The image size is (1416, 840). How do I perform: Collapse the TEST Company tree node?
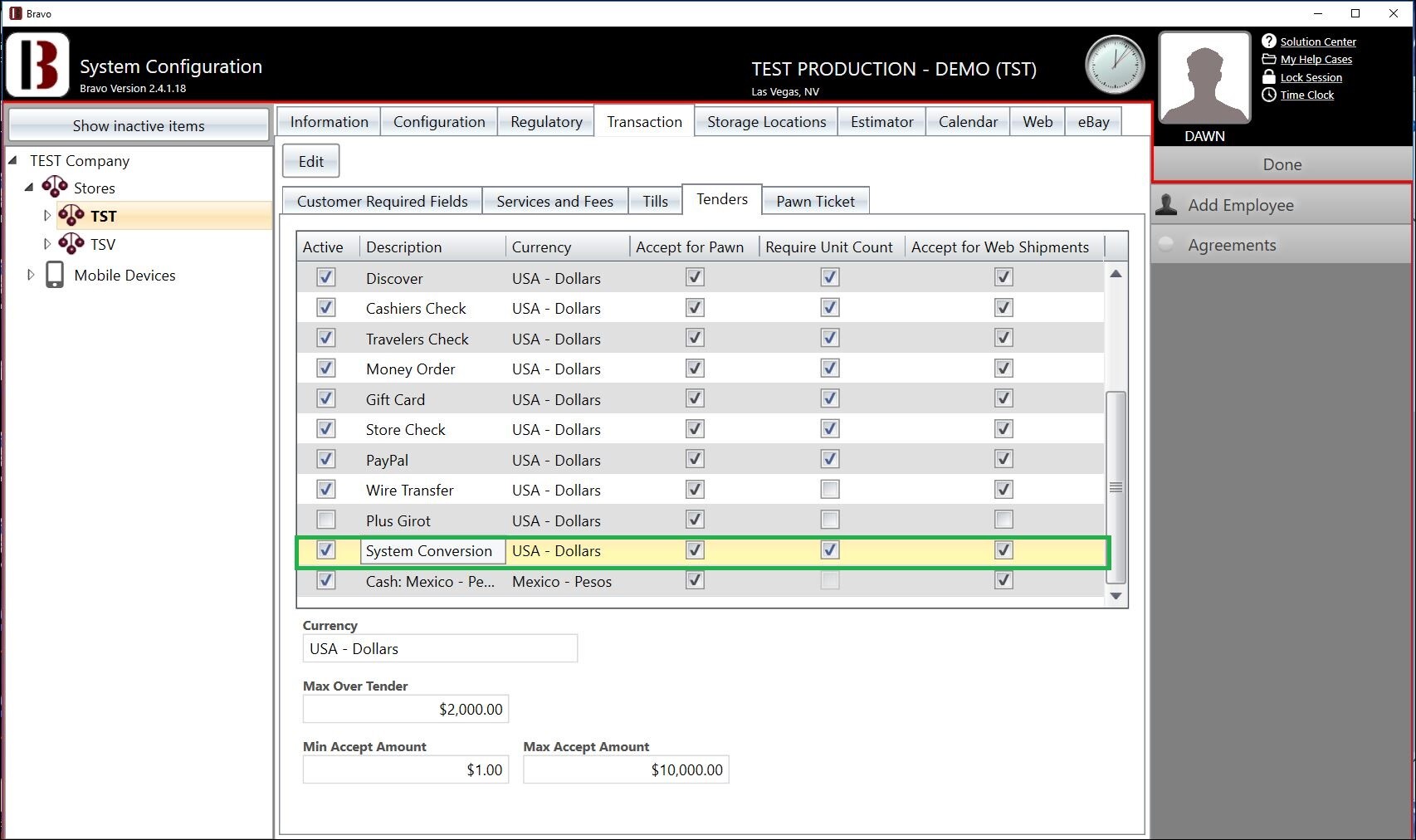click(12, 160)
